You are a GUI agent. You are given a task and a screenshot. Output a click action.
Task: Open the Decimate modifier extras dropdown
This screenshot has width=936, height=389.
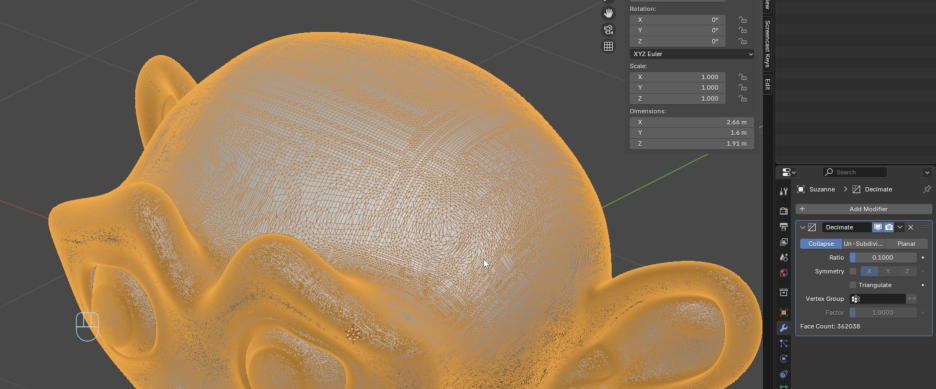[900, 227]
